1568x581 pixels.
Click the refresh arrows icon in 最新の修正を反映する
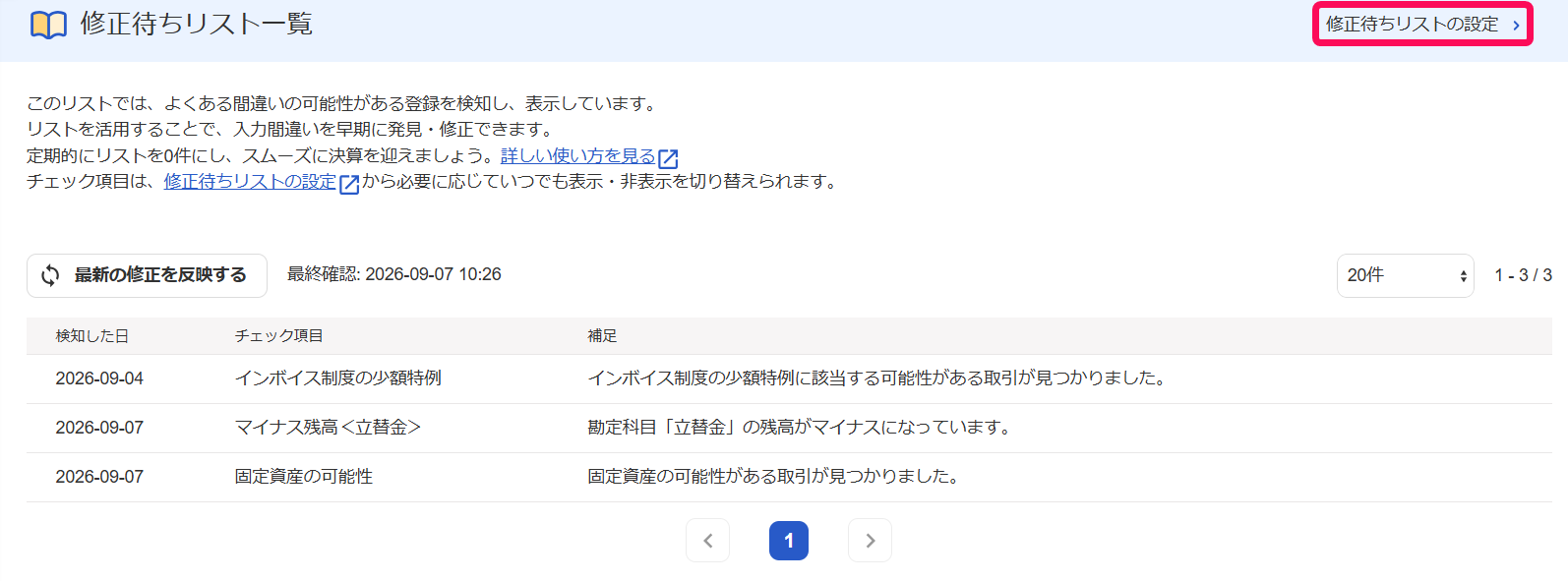click(50, 276)
